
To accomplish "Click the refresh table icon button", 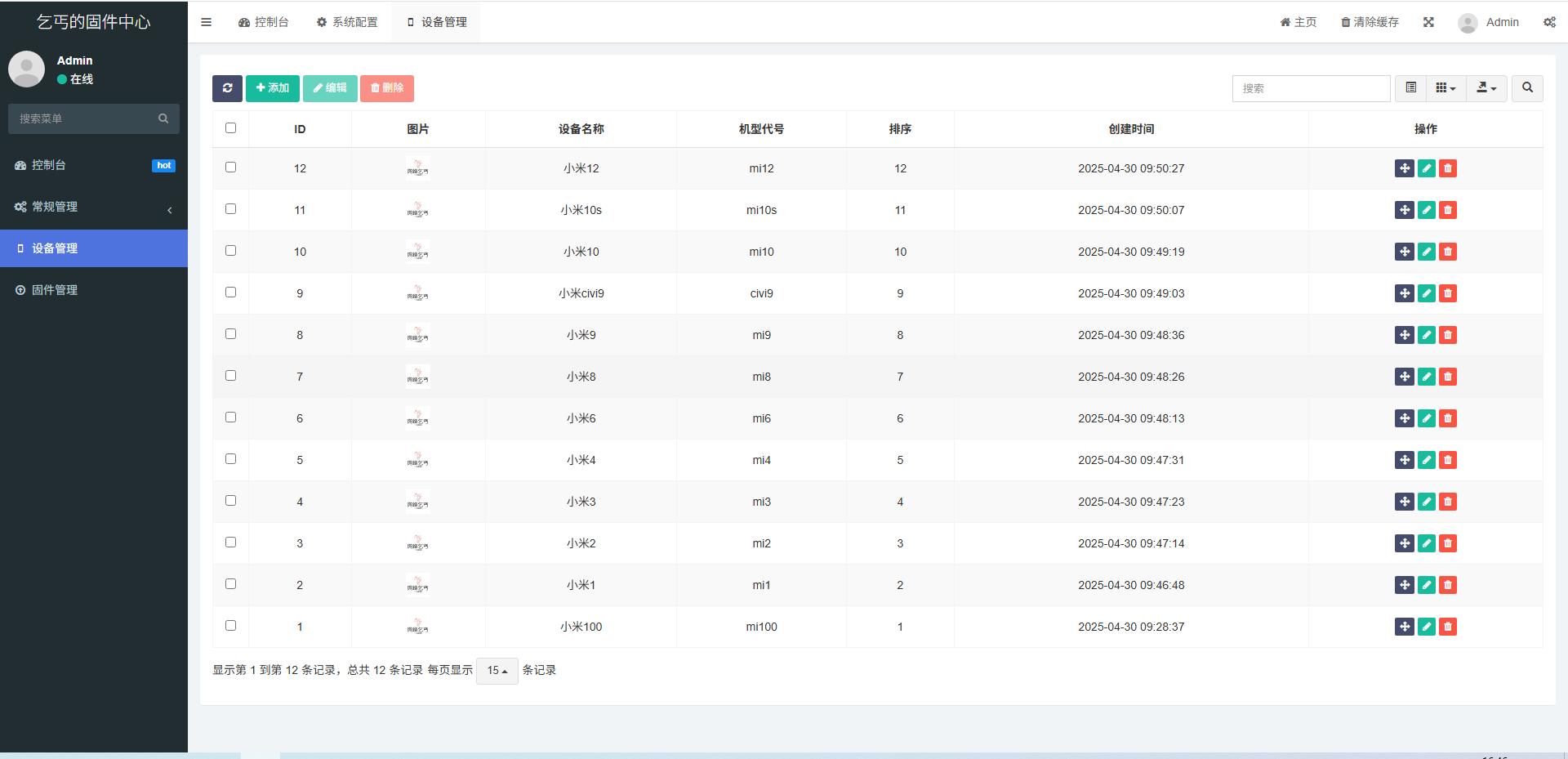I will (x=227, y=88).
